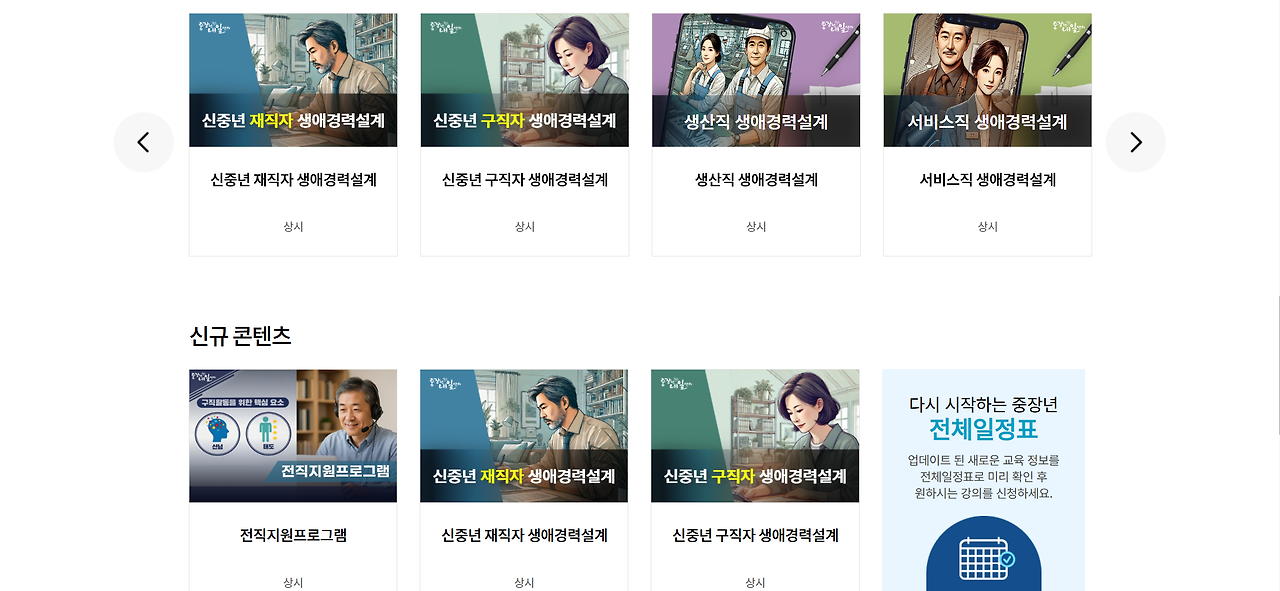Click the 전직지원프로그램 title text

click(x=293, y=535)
